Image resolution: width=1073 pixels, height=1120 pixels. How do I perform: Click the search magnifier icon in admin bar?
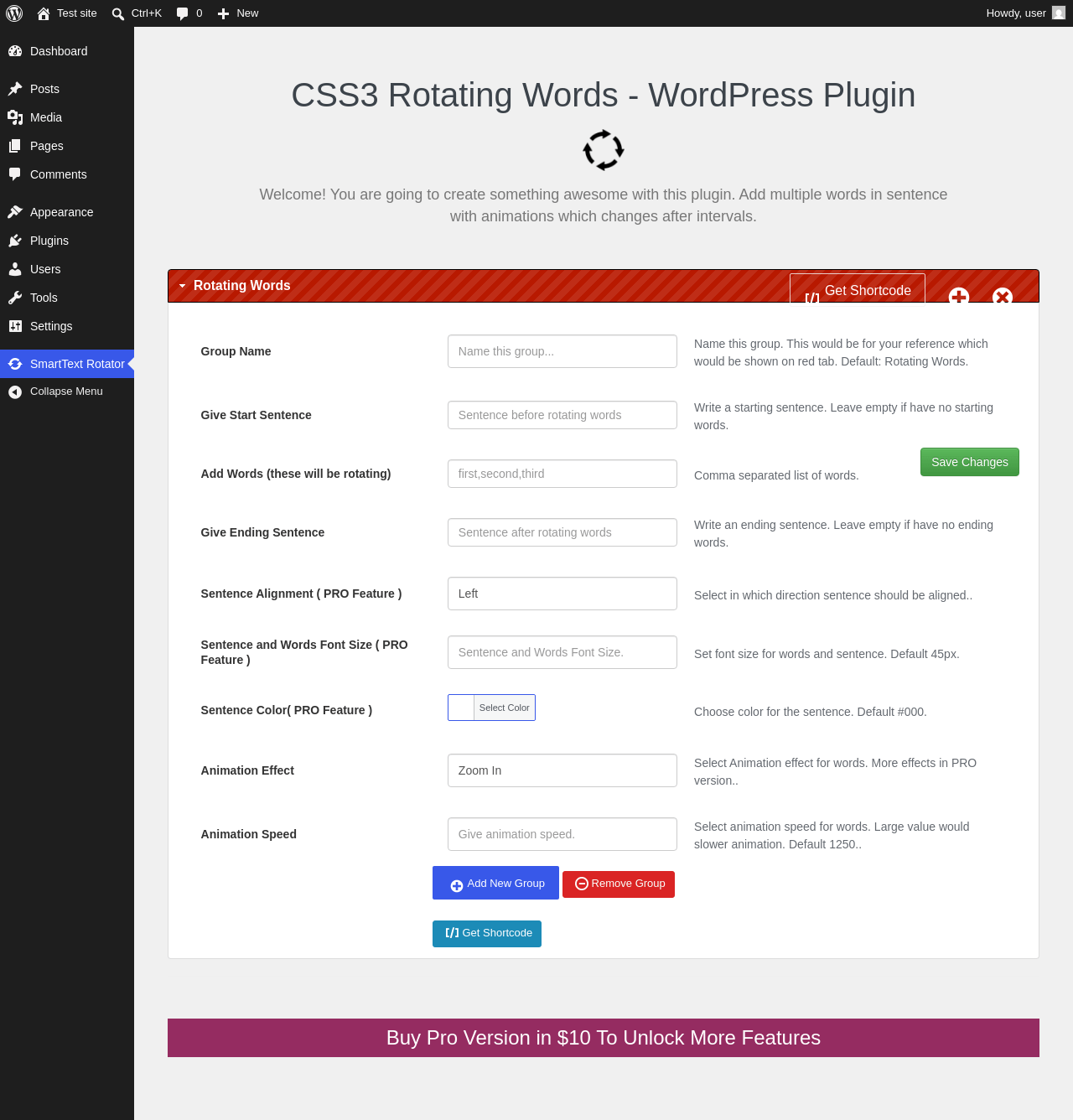(x=118, y=14)
